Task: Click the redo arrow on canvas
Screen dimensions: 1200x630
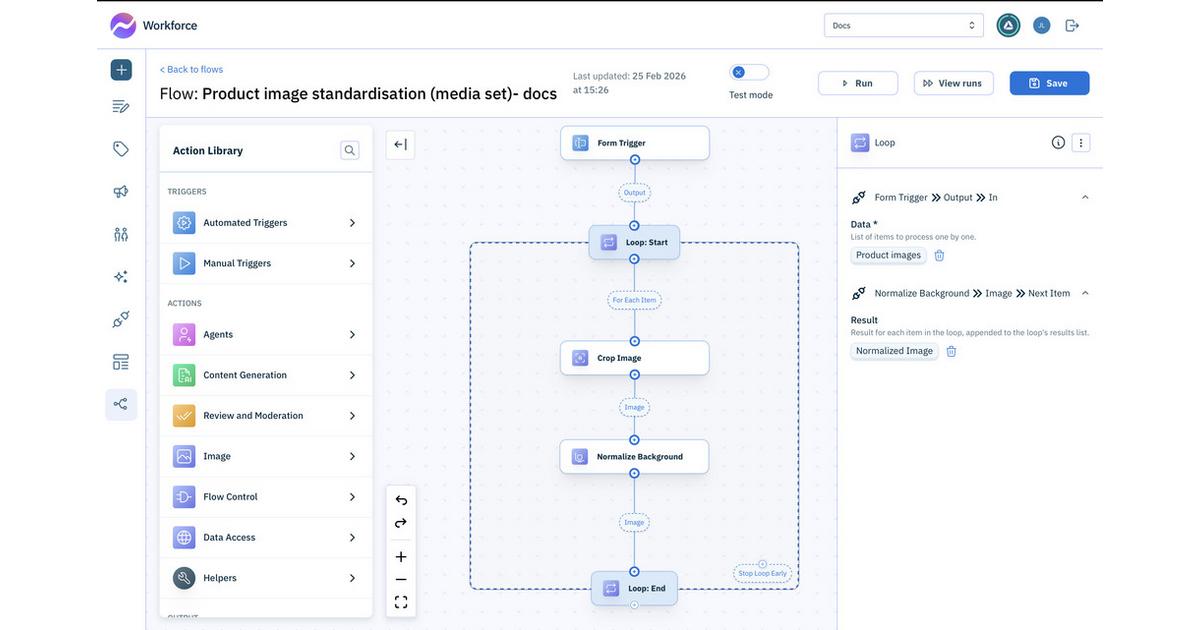Action: (x=401, y=523)
